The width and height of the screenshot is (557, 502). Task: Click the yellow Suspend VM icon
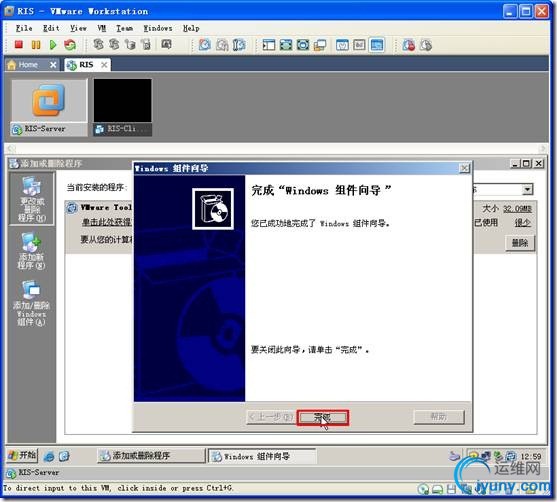[36, 45]
